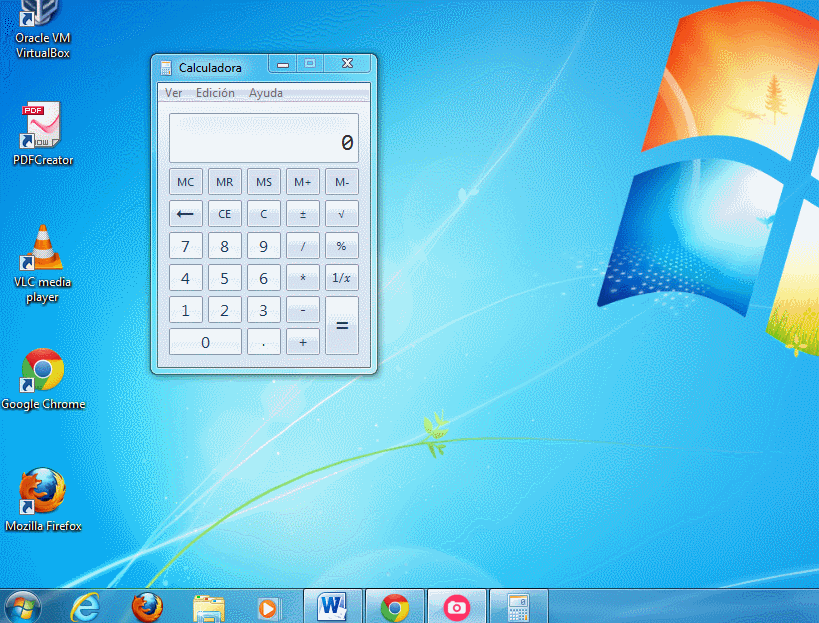Click the 5 key
This screenshot has width=819, height=623.
pyautogui.click(x=225, y=278)
